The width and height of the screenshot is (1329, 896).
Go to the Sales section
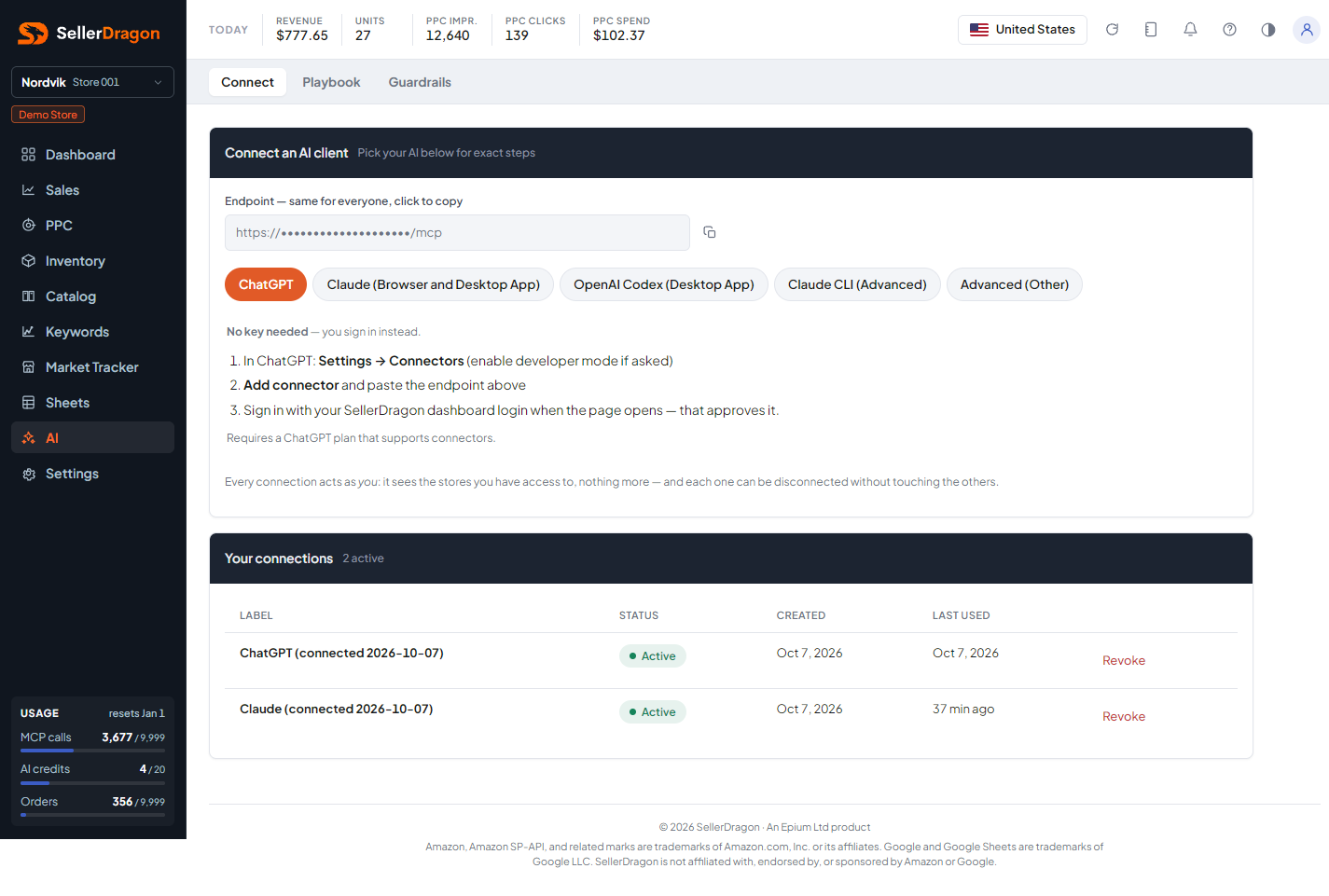tap(92, 190)
